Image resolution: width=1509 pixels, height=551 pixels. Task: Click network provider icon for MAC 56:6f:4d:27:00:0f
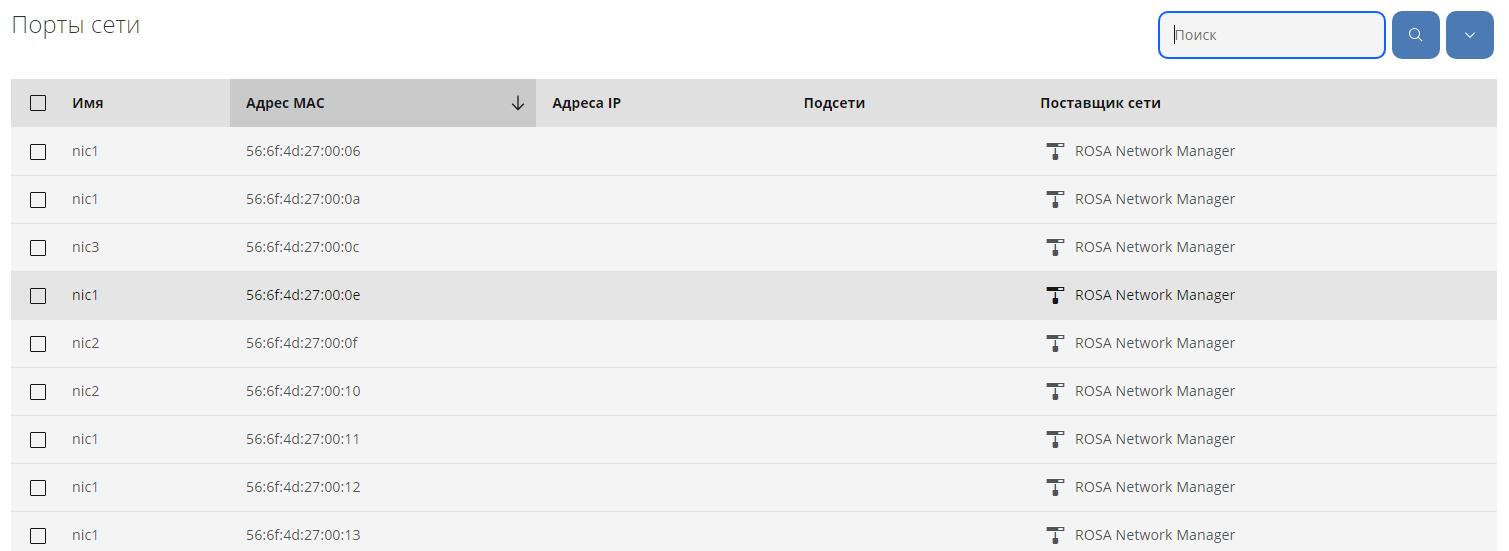click(x=1055, y=343)
